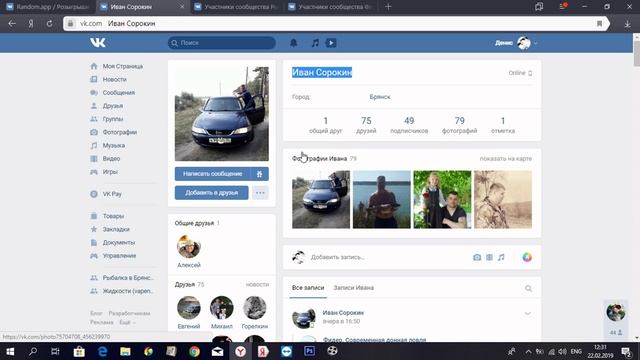Click the 1 отметка counter
The image size is (640, 360).
click(503, 125)
